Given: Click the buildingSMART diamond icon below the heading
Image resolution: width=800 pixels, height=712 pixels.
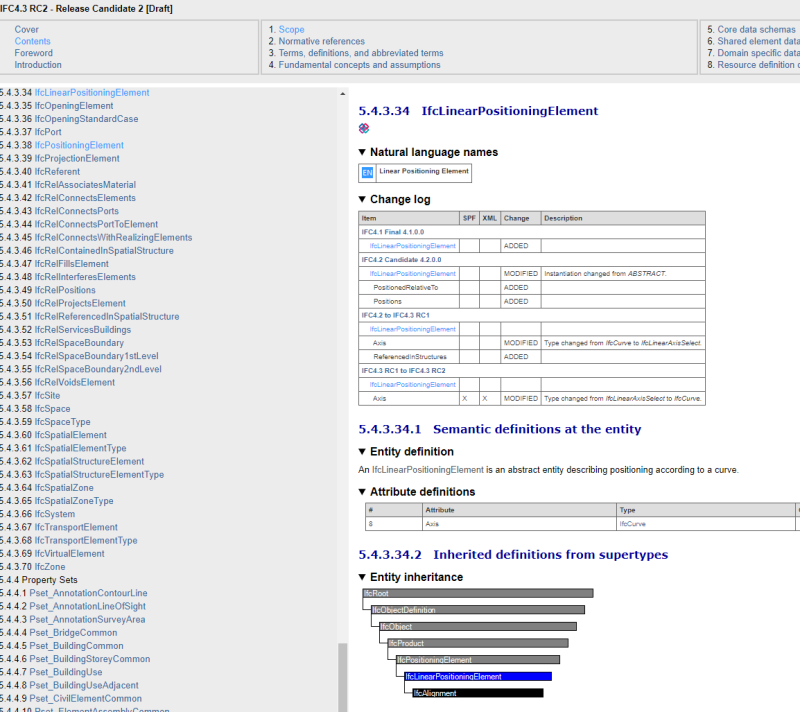Looking at the screenshot, I should (363, 128).
